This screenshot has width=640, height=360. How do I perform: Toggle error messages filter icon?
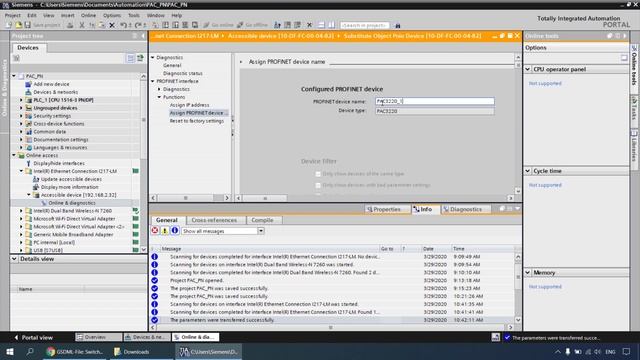coord(155,231)
